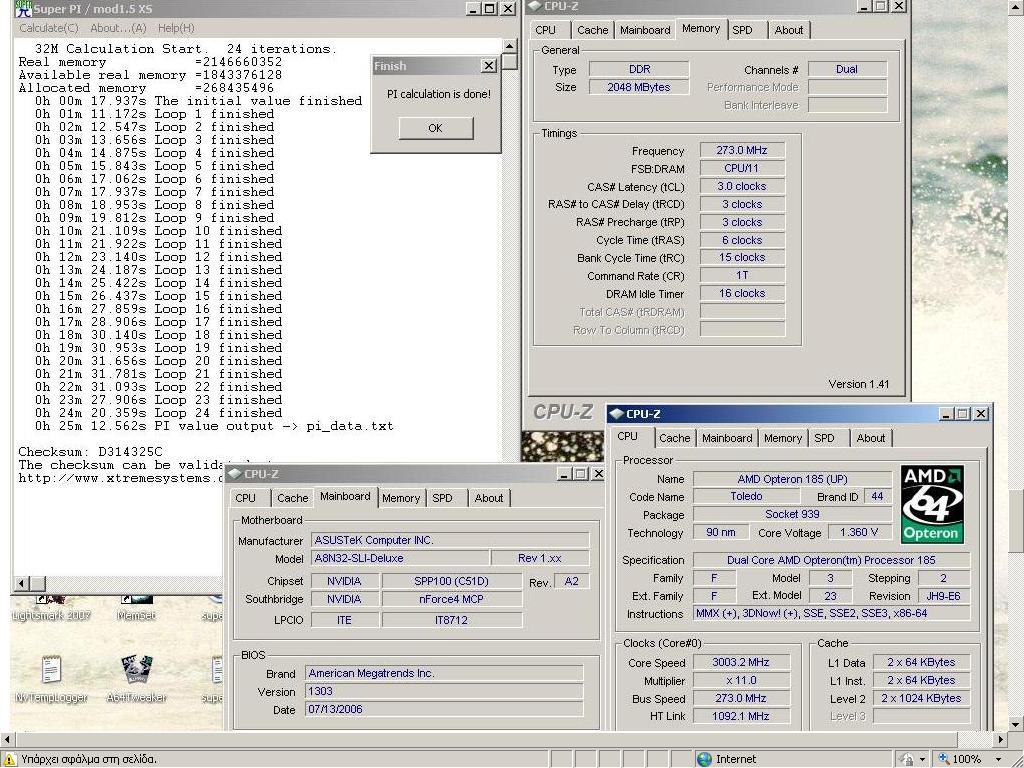Click the FSB:DRAM field showing CPU/11

(742, 168)
